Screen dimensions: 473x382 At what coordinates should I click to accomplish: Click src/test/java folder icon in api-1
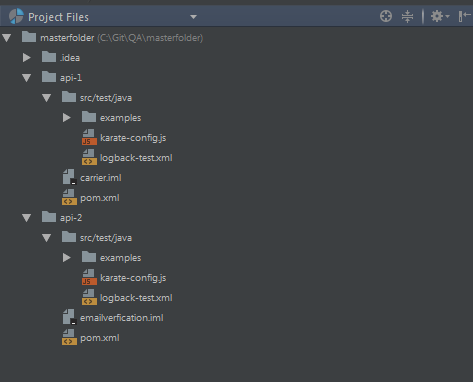pyautogui.click(x=69, y=97)
